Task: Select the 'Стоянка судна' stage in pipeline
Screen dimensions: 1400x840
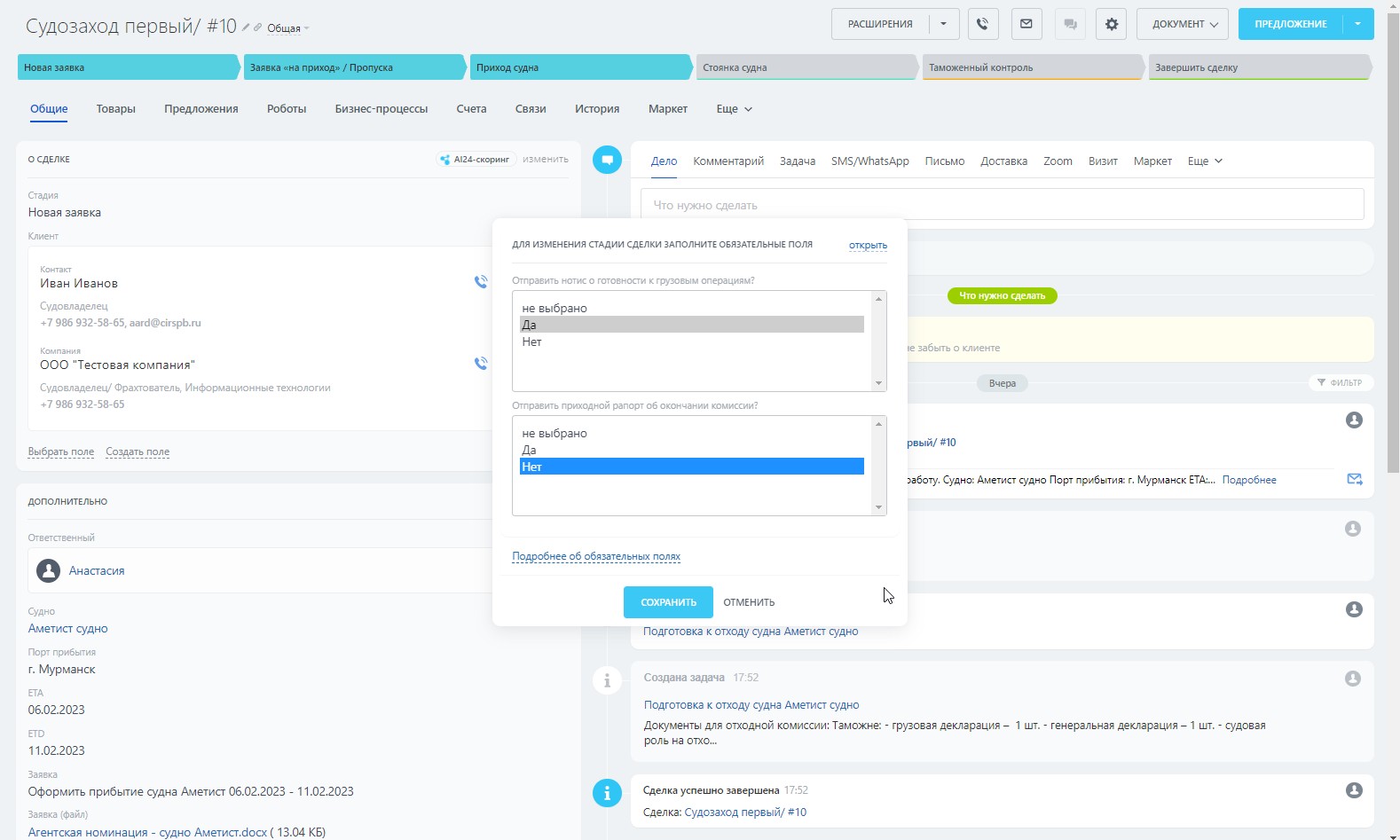Action: click(x=804, y=67)
